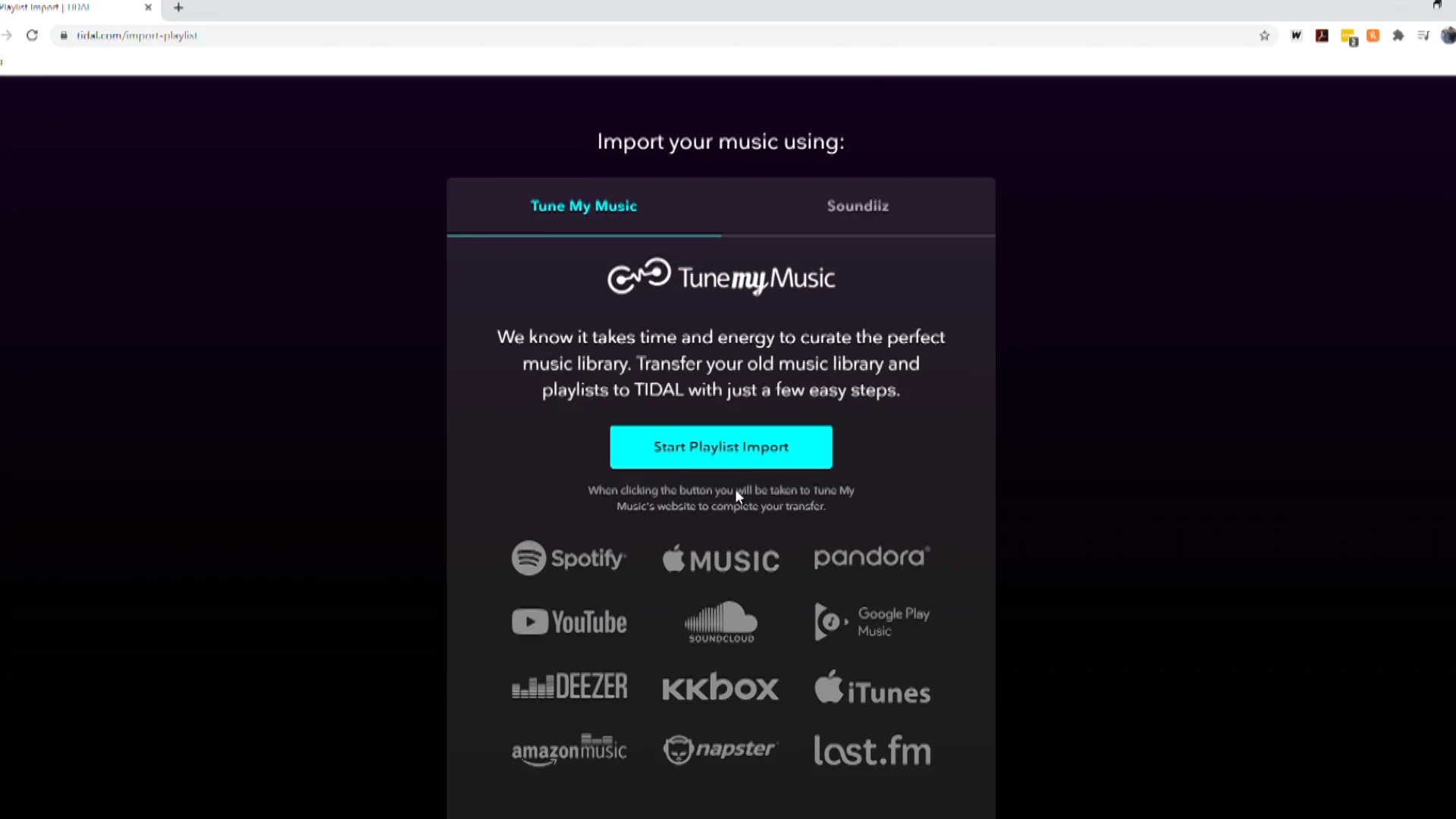Click the Deezer icon

tap(567, 687)
